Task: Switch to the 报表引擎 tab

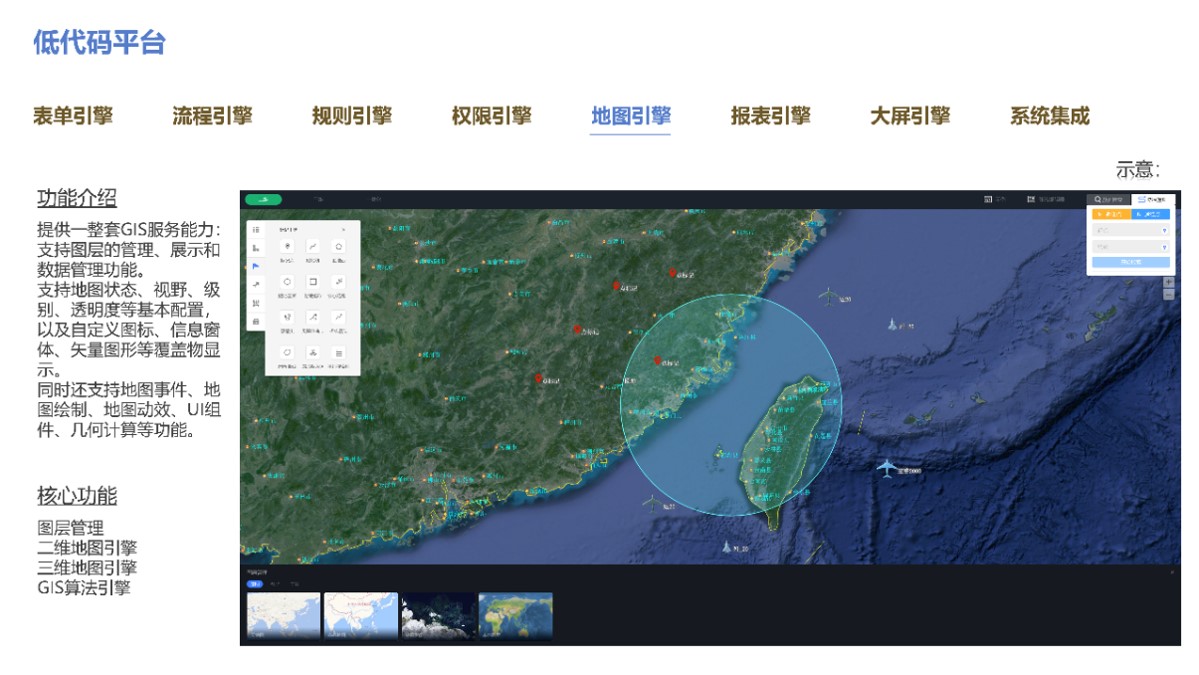Action: tap(770, 116)
